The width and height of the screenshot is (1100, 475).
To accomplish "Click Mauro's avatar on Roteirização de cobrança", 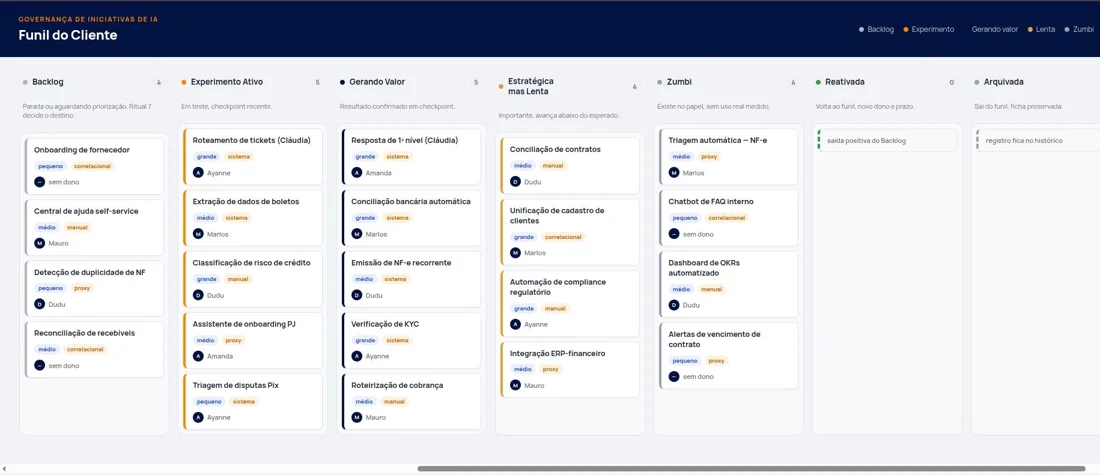I will 356,417.
